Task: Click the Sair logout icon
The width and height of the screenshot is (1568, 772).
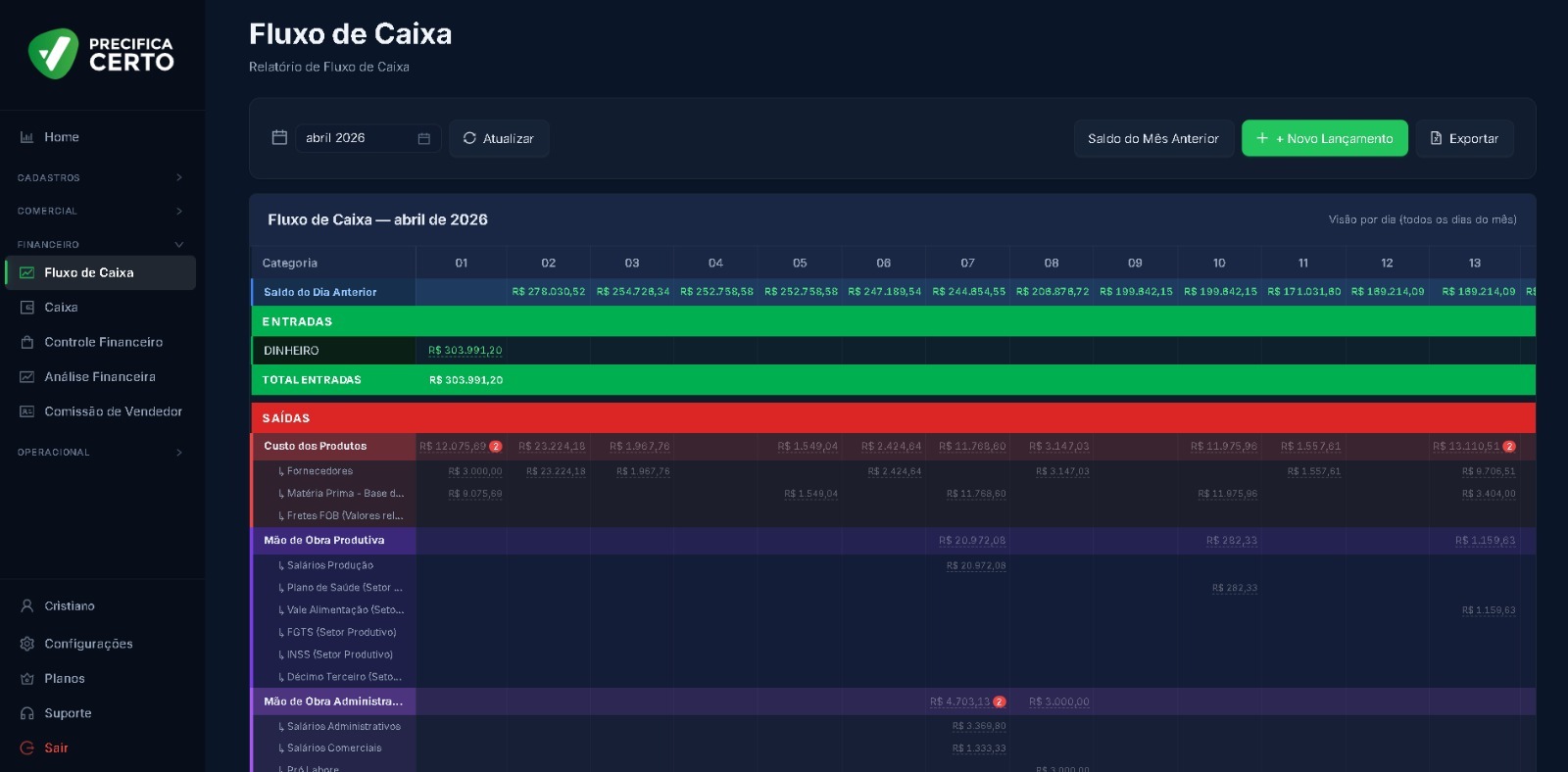Action: coord(26,748)
